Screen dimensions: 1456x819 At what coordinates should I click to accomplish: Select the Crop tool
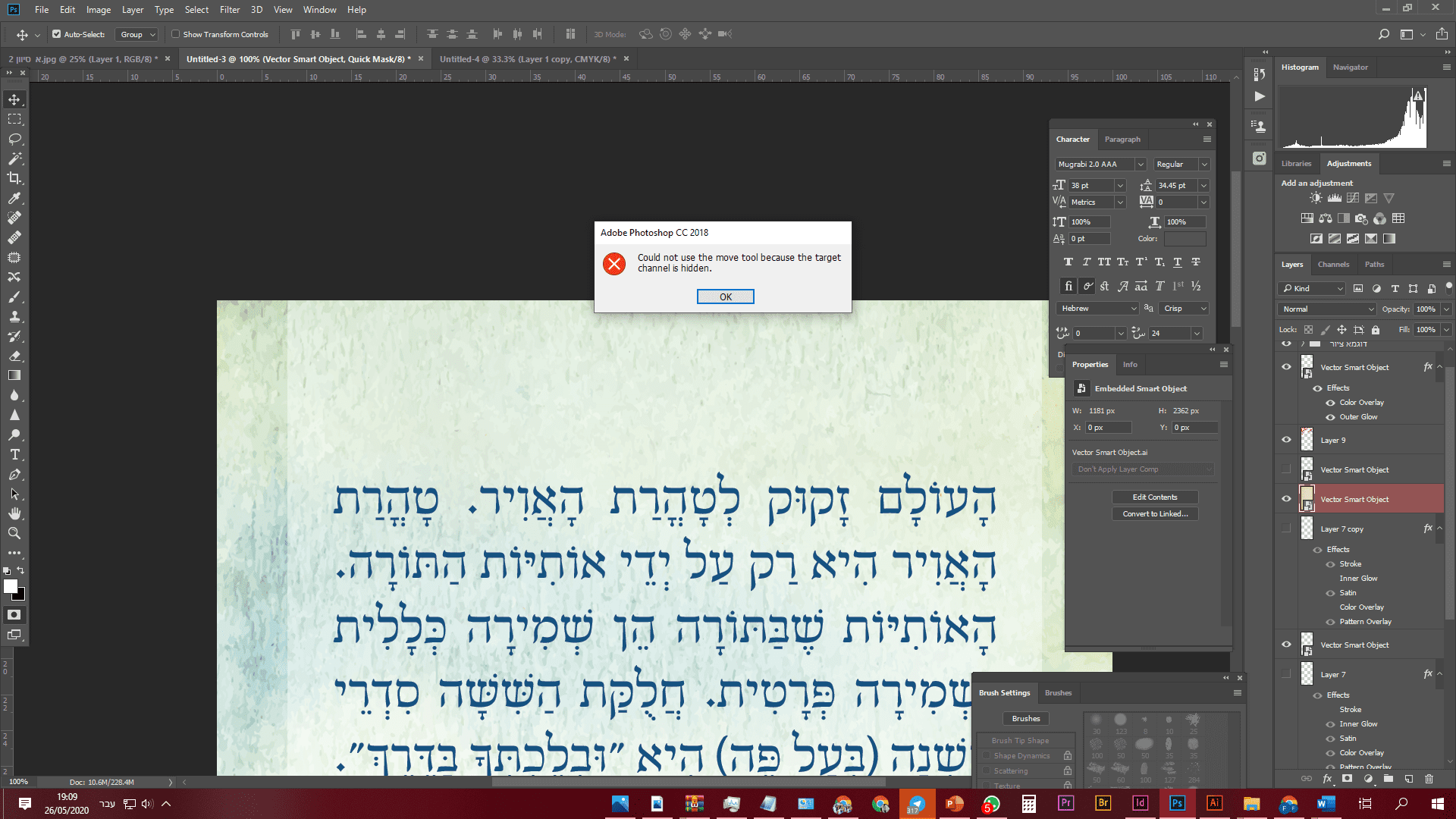coord(14,179)
